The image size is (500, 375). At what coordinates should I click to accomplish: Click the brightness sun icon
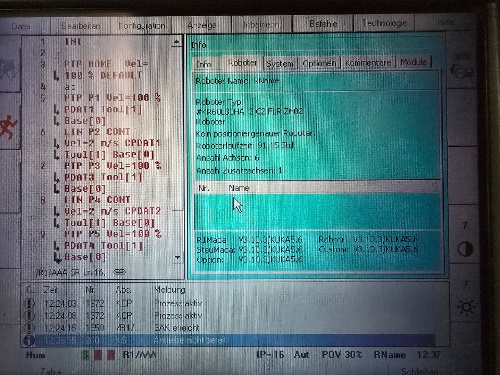click(466, 307)
